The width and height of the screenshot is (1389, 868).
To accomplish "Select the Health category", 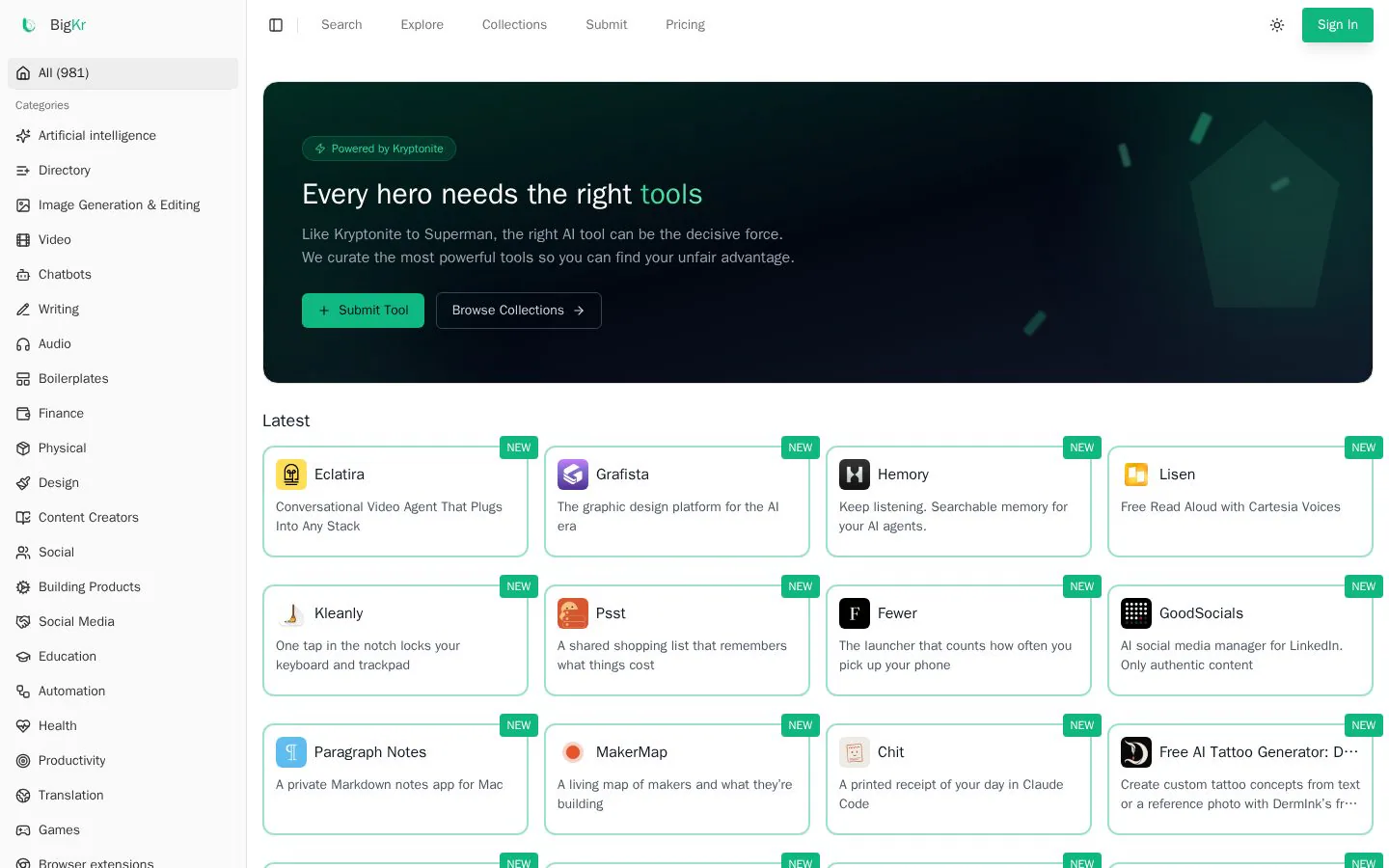I will point(123,726).
